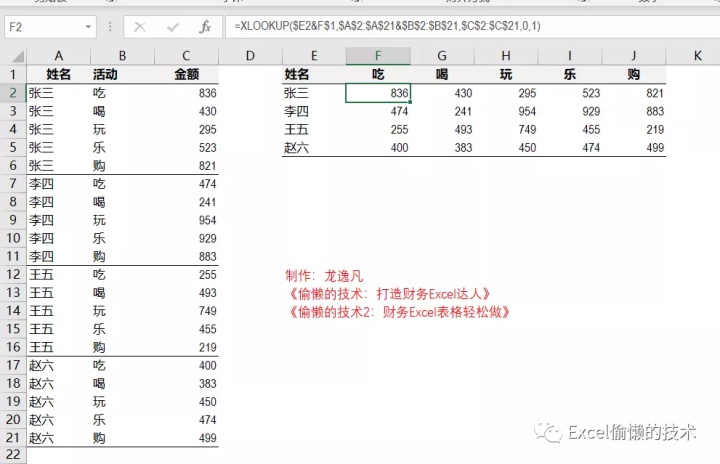Click cell A7 containing 李四

(59, 184)
